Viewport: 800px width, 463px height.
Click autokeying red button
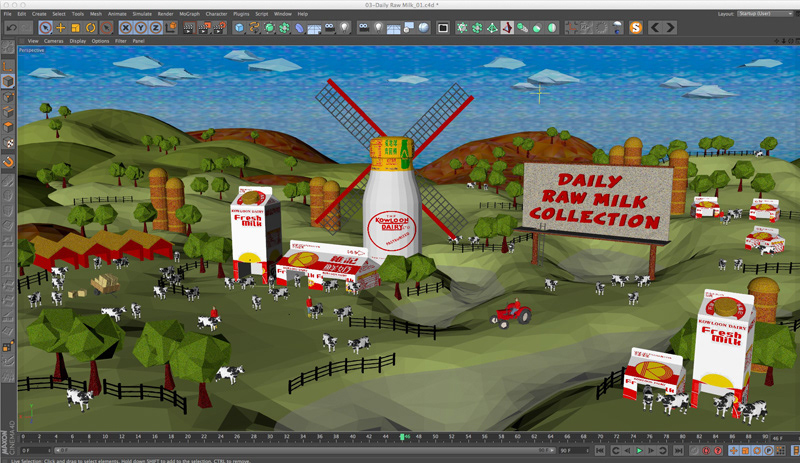(x=706, y=451)
